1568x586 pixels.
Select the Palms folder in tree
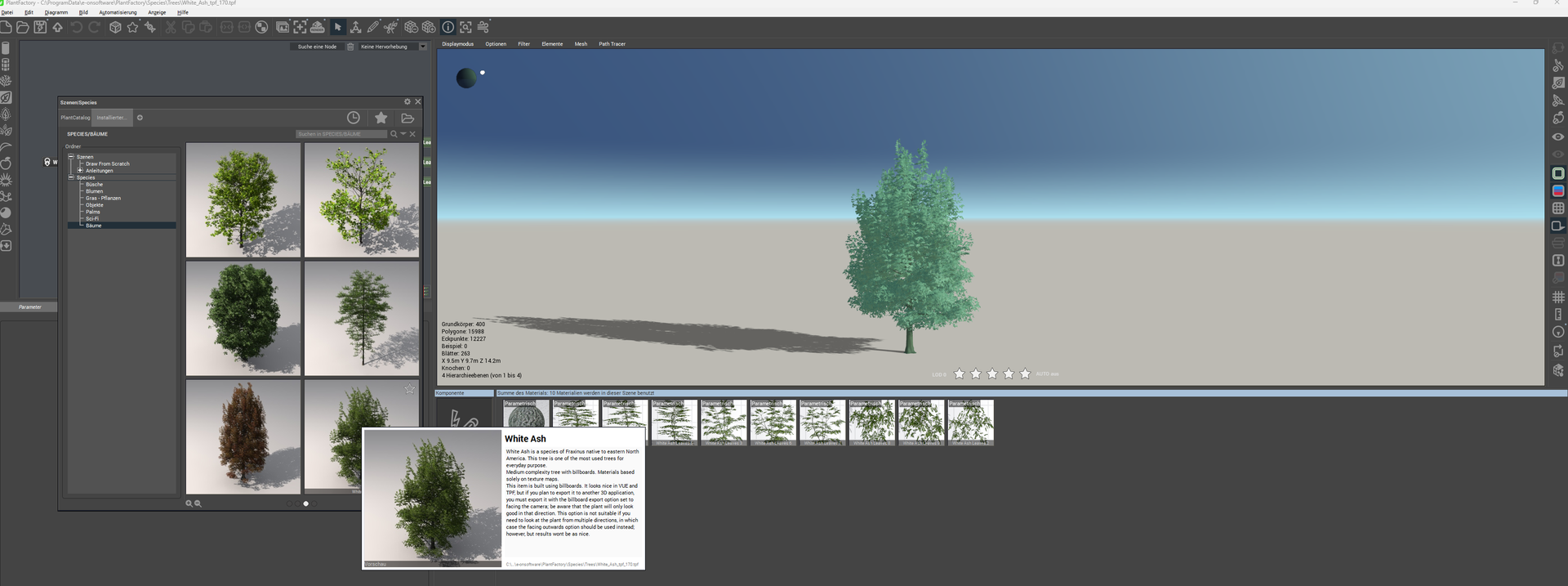click(93, 212)
